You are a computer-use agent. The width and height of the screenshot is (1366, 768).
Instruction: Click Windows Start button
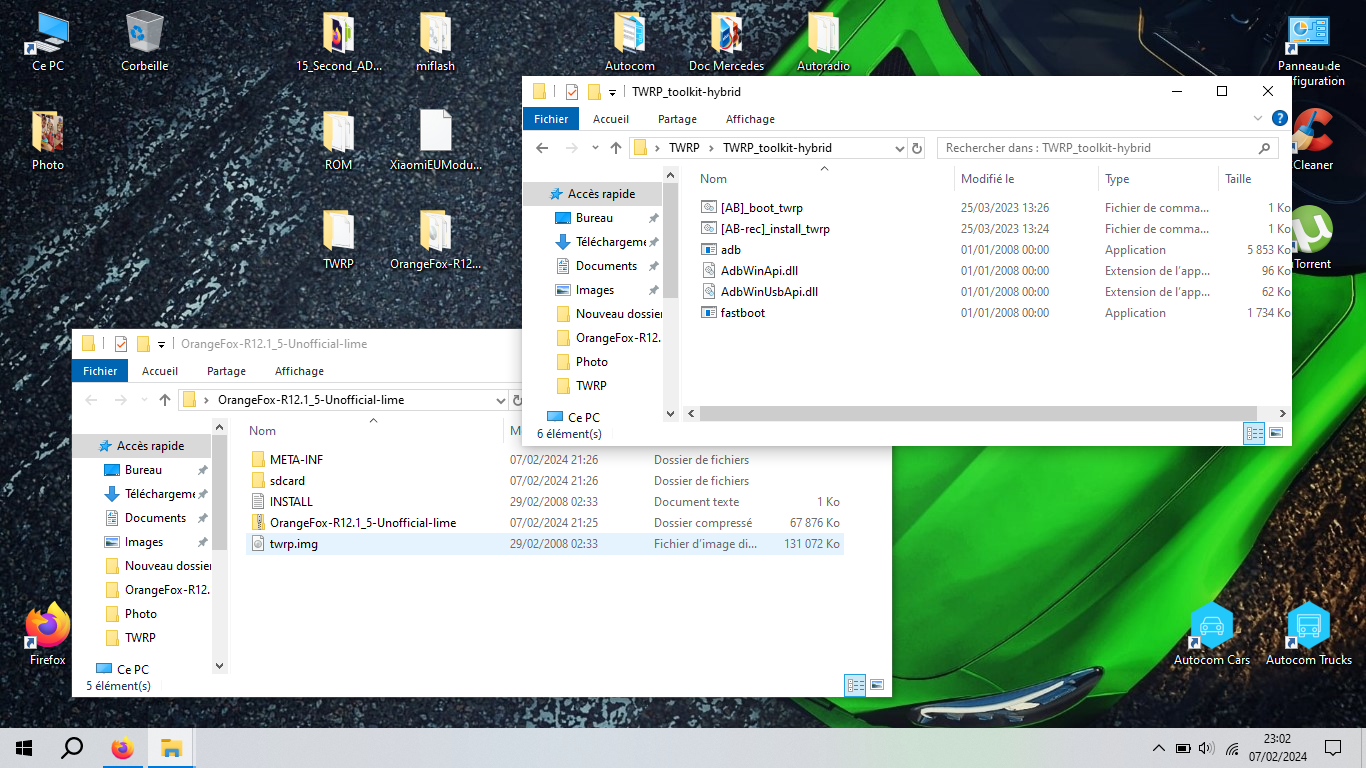click(x=24, y=748)
